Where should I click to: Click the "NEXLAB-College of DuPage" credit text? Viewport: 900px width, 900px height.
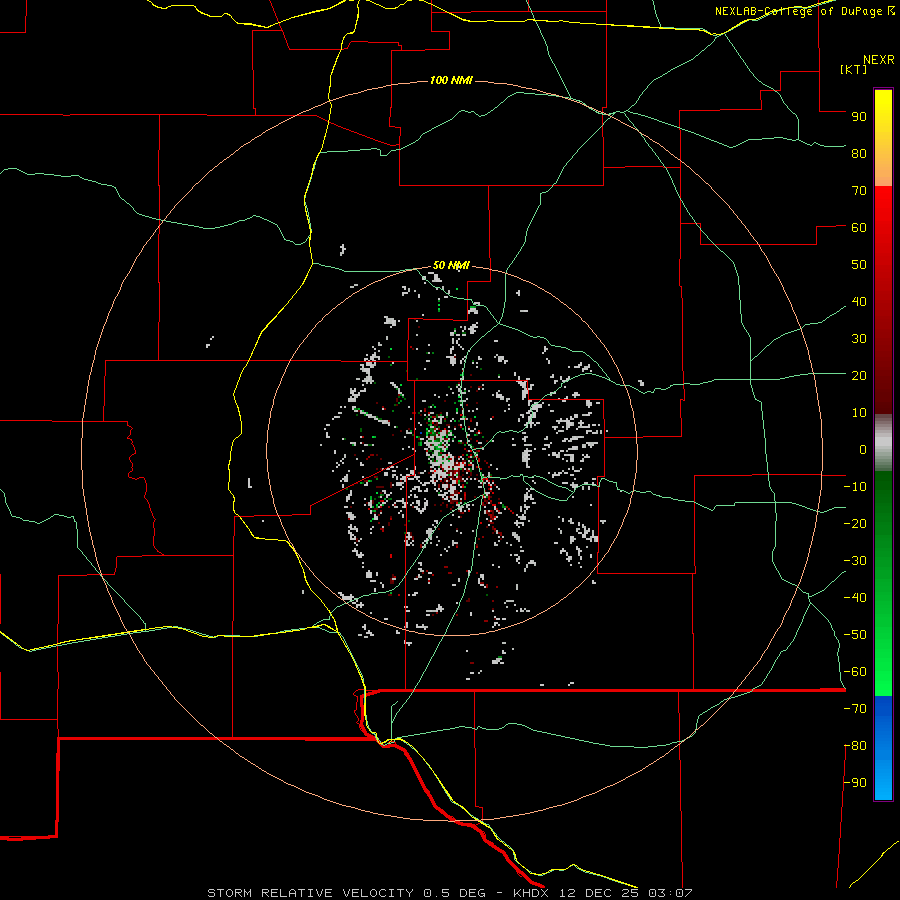(x=800, y=11)
